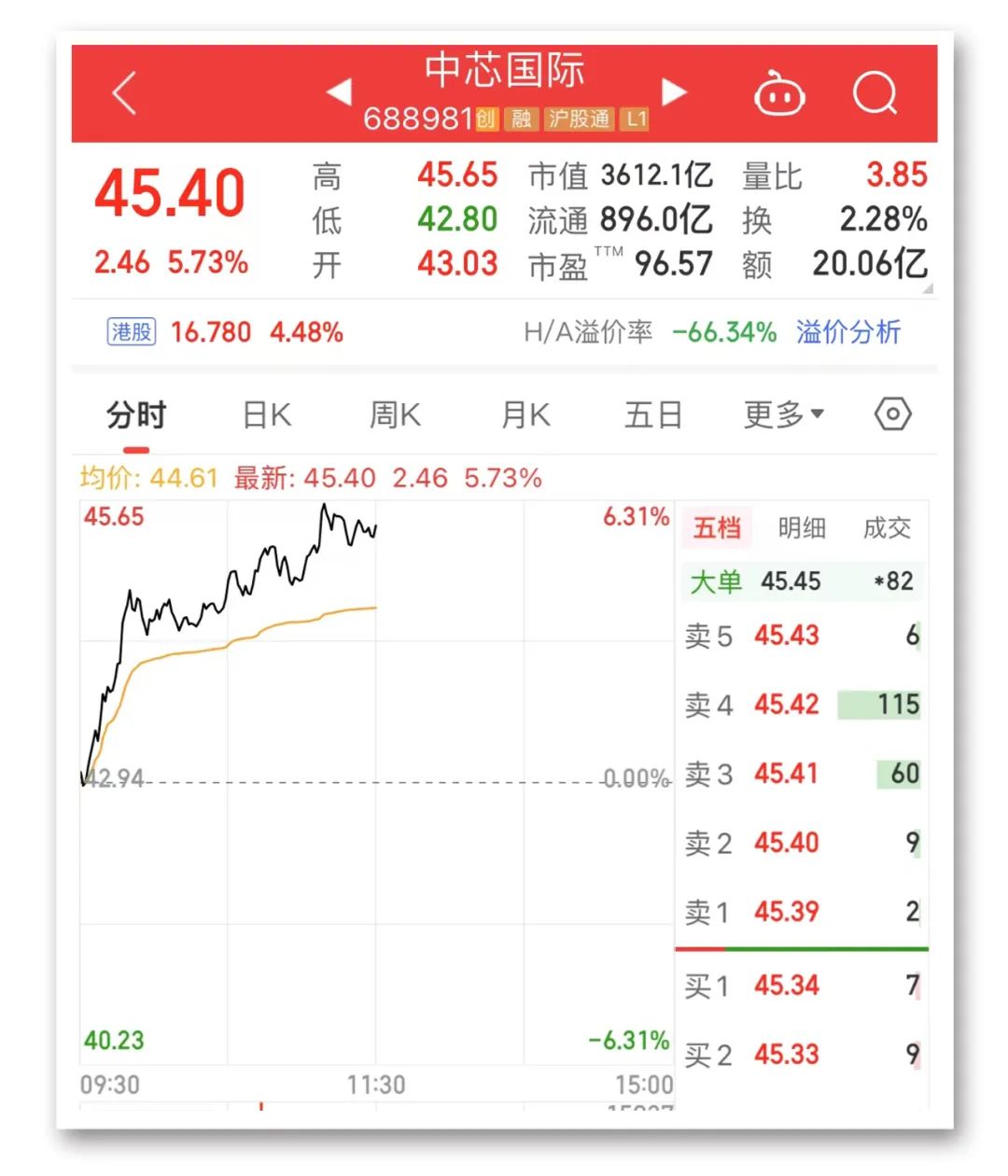Tap 均价: 44.61 label
1008x1176 pixels.
[x=149, y=478]
